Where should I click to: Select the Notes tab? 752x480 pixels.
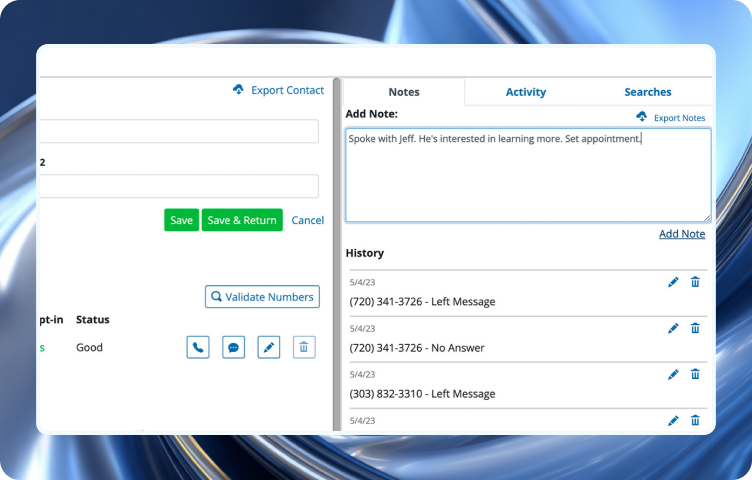404,92
